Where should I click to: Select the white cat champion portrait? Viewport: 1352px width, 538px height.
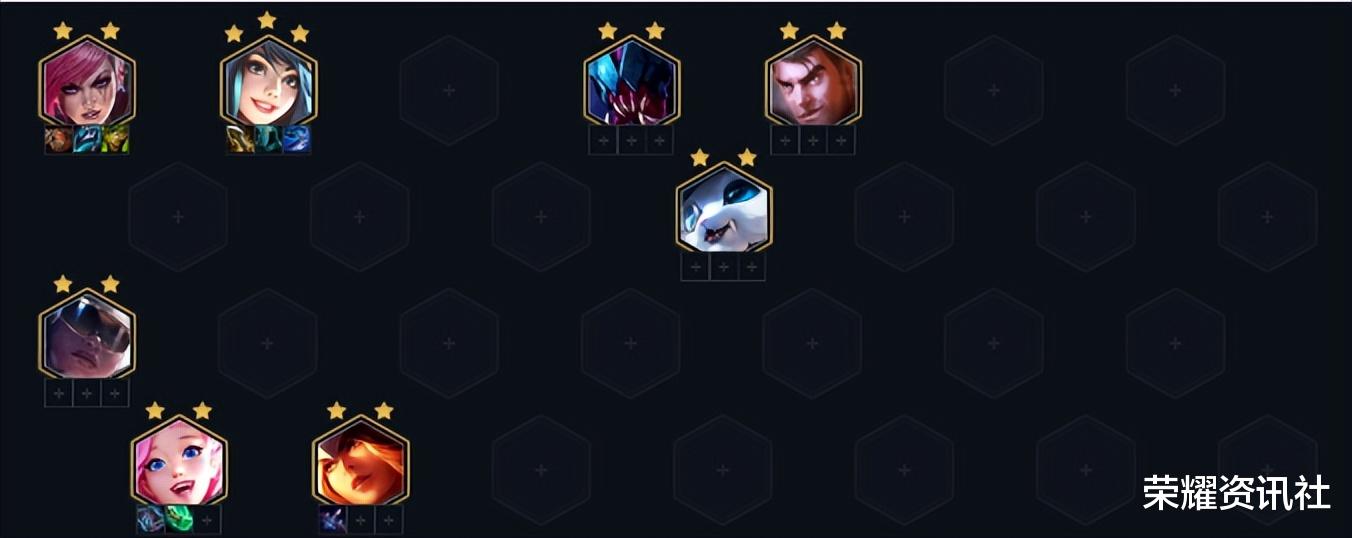click(723, 208)
